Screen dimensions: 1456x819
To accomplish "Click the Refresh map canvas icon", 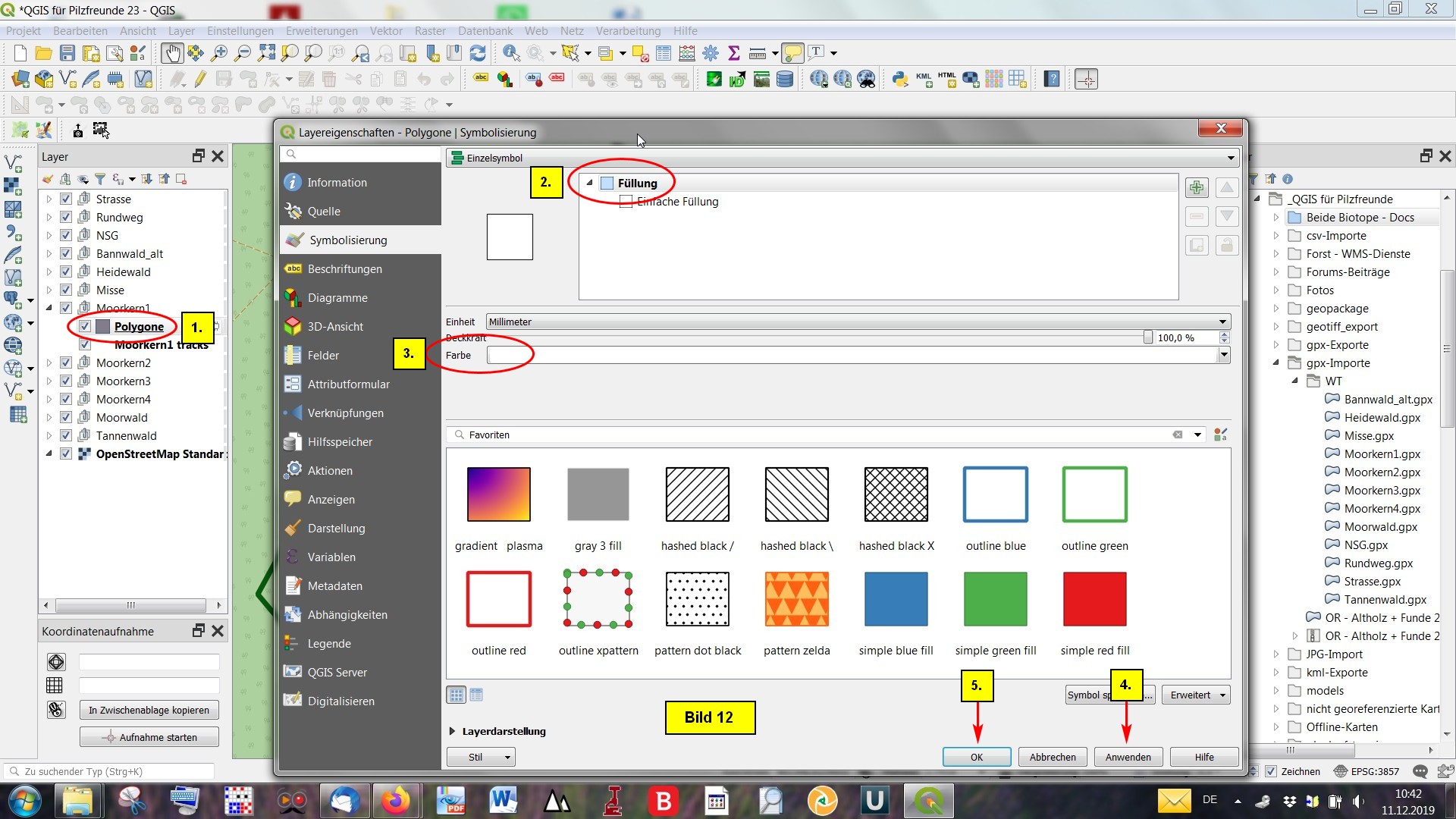I will (478, 53).
